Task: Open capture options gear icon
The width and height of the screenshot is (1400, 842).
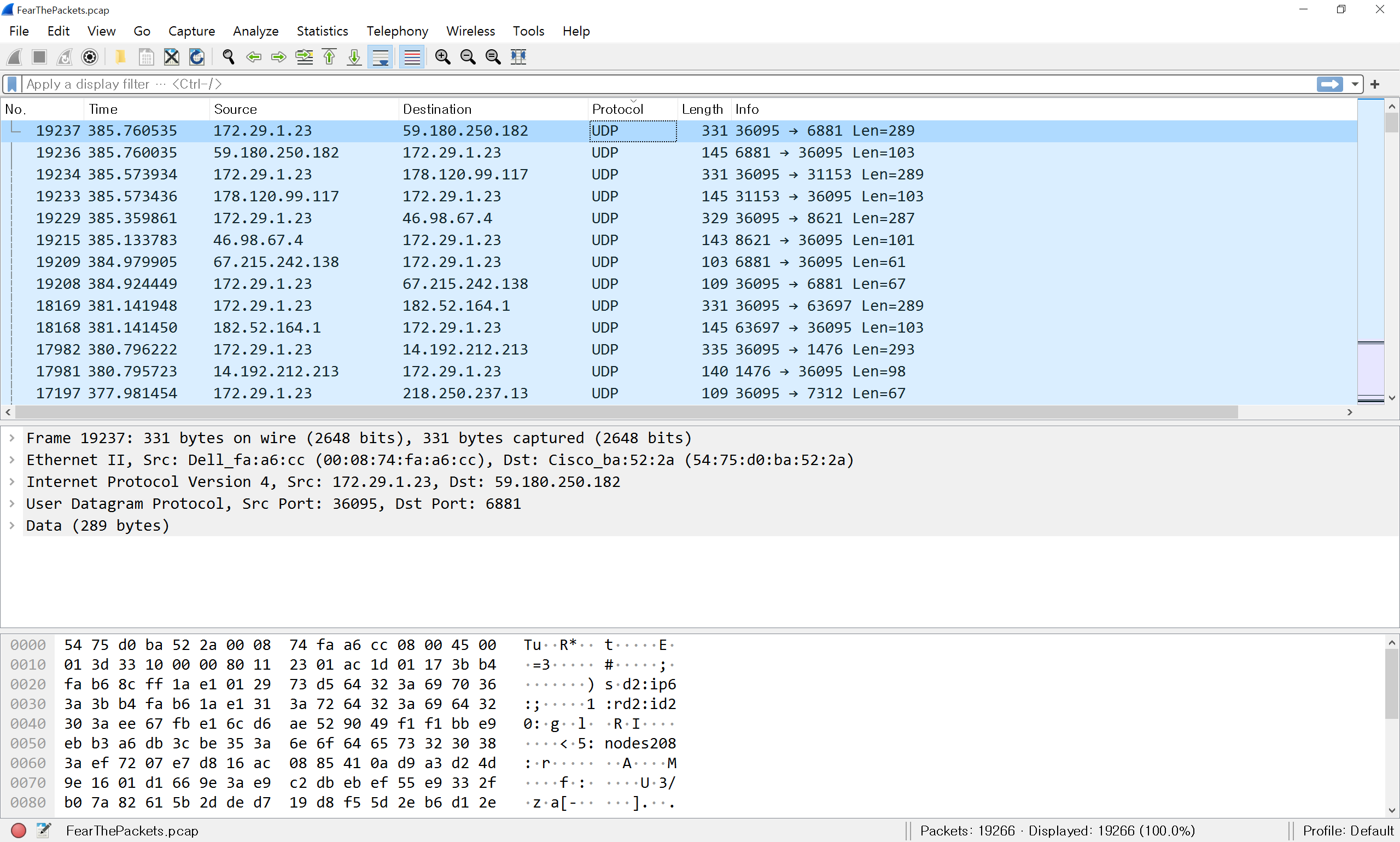Action: click(x=90, y=57)
